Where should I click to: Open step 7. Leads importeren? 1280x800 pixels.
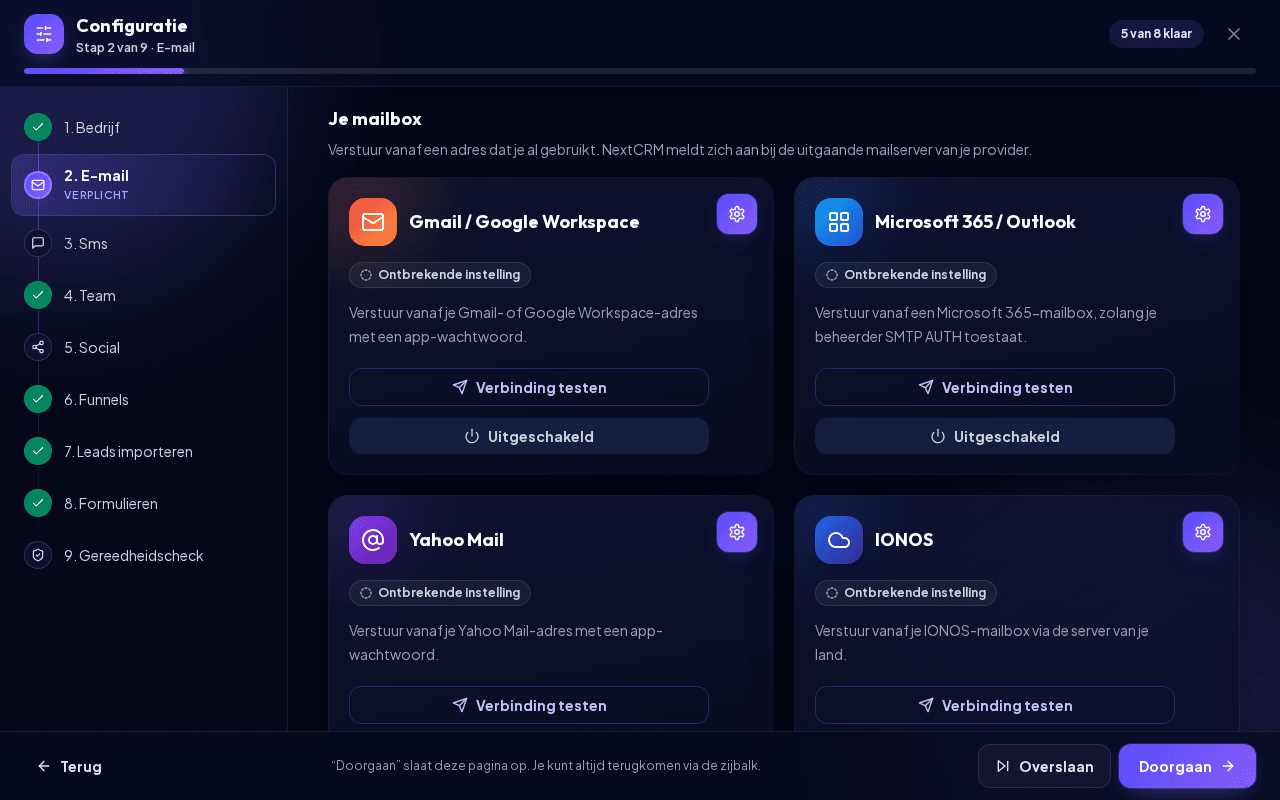click(x=143, y=451)
